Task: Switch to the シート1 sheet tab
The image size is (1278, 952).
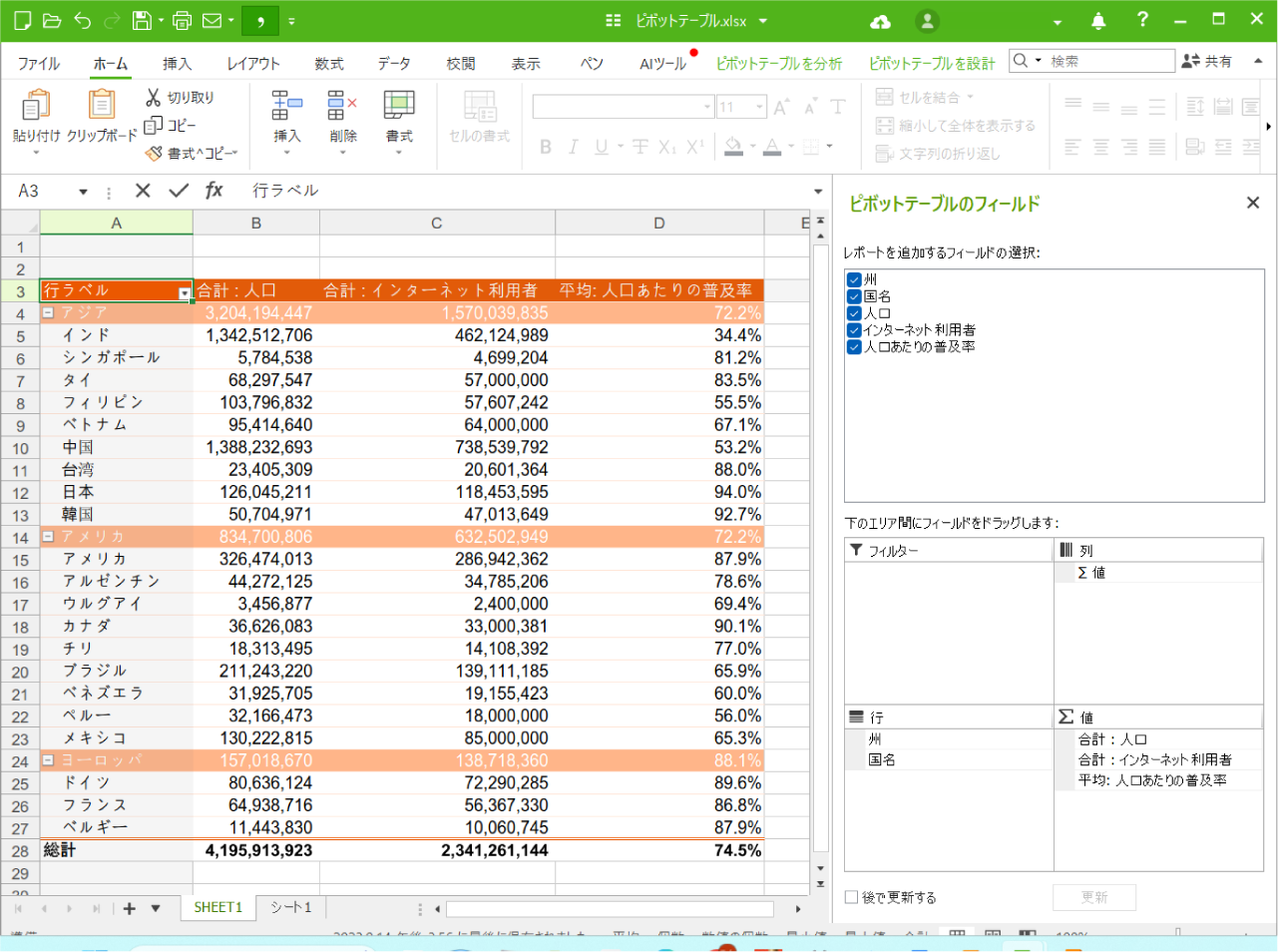Action: click(x=290, y=907)
